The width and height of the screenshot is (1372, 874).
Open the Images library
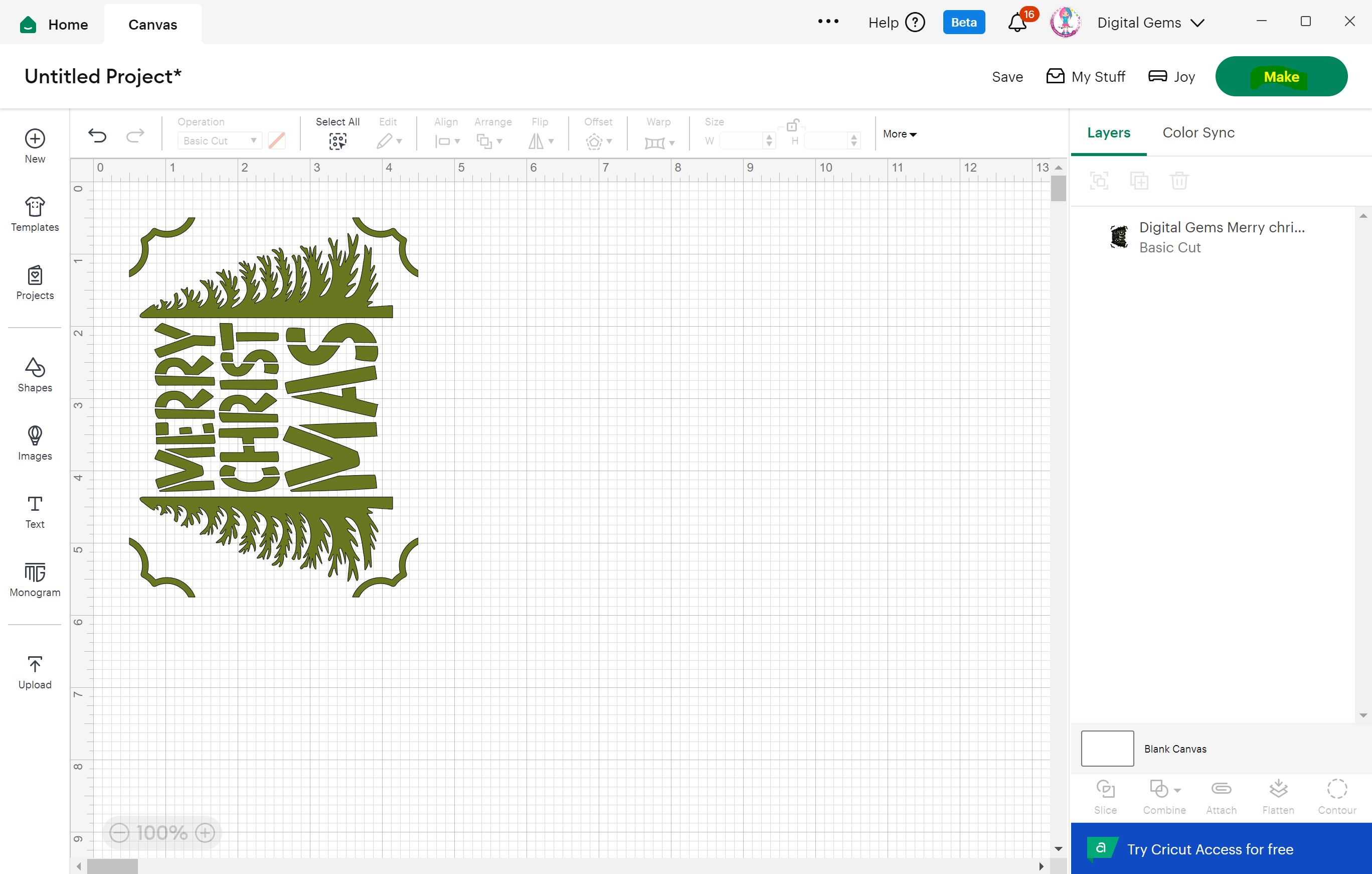tap(35, 443)
